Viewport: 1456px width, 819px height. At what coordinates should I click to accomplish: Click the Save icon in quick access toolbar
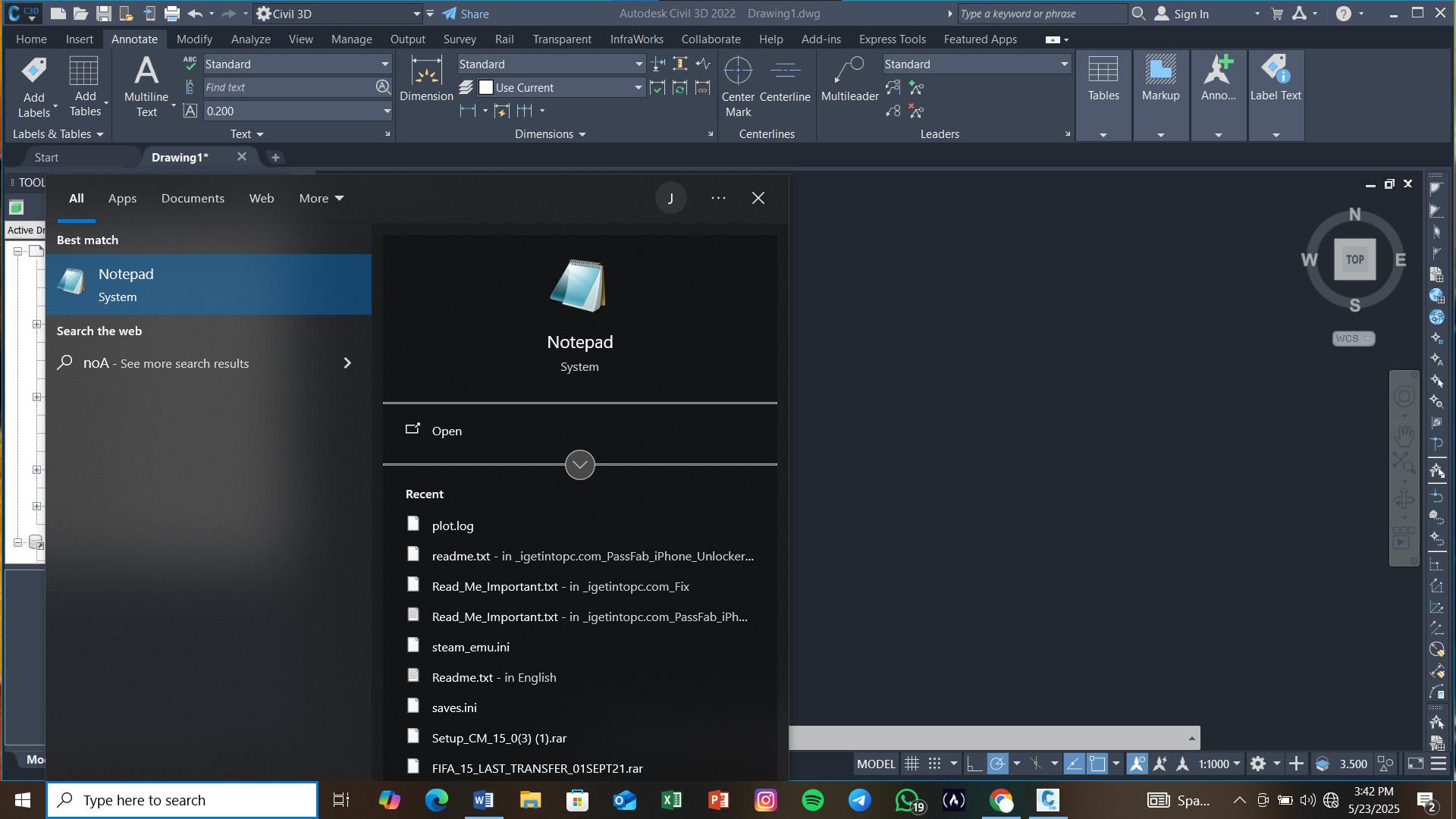[104, 14]
